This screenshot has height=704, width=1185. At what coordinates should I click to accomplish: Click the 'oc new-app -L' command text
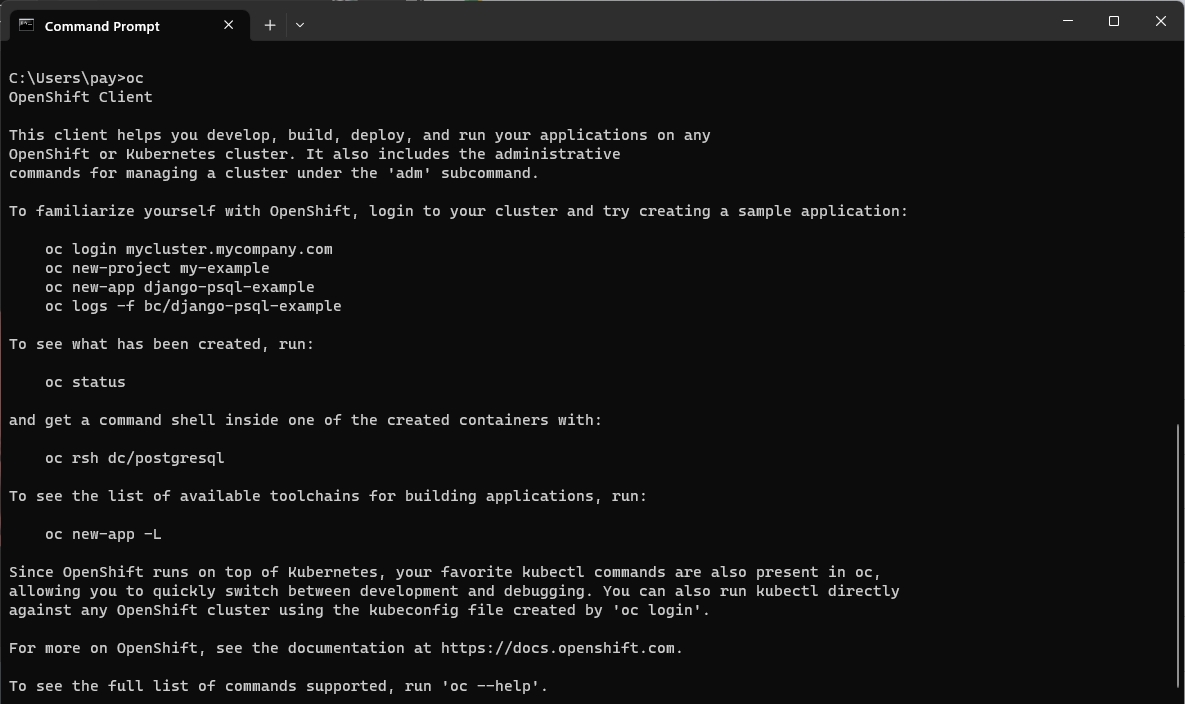(103, 534)
